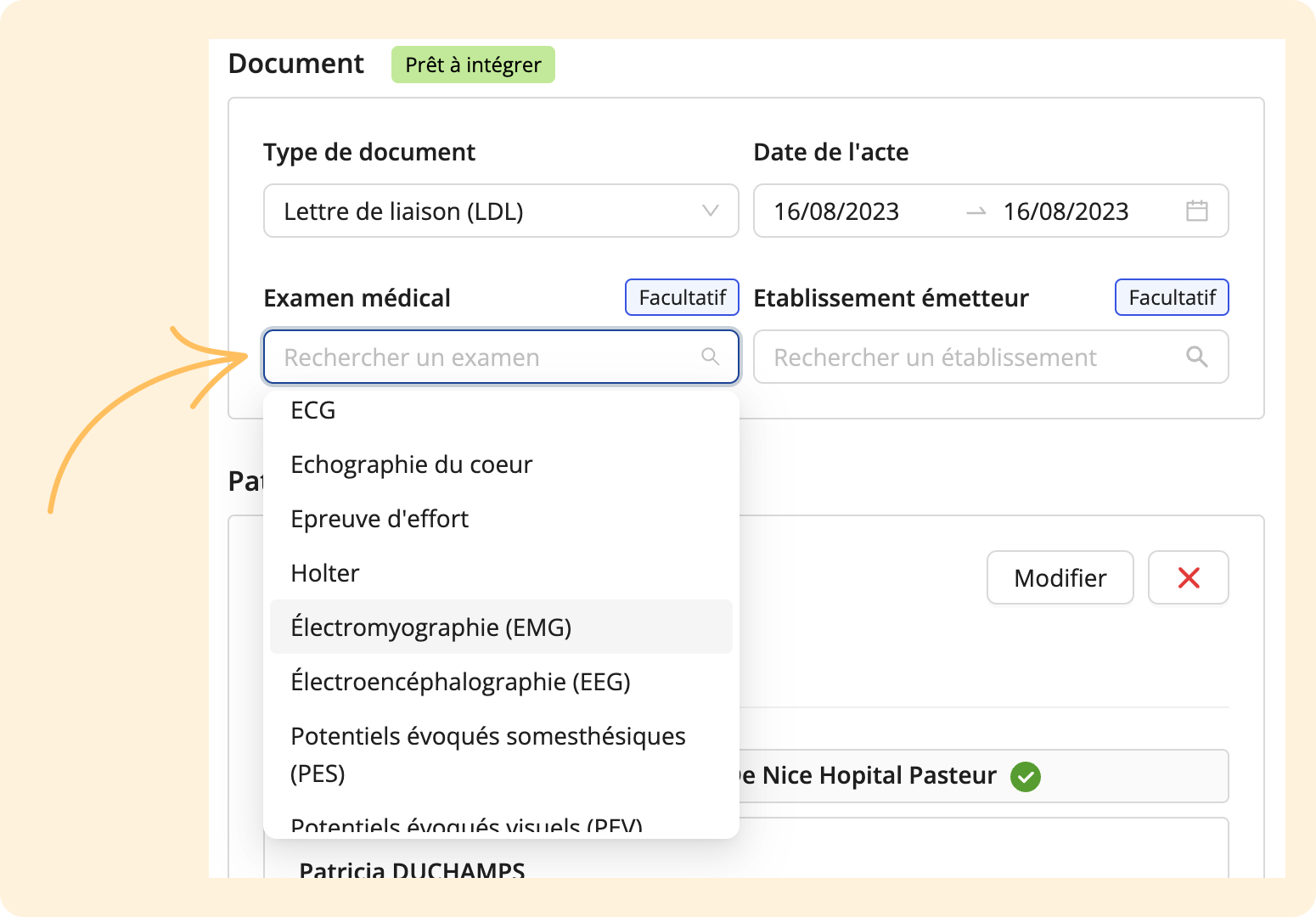Click the Patricia DUCHAMPS name
This screenshot has height=917, width=1316.
pos(412,869)
